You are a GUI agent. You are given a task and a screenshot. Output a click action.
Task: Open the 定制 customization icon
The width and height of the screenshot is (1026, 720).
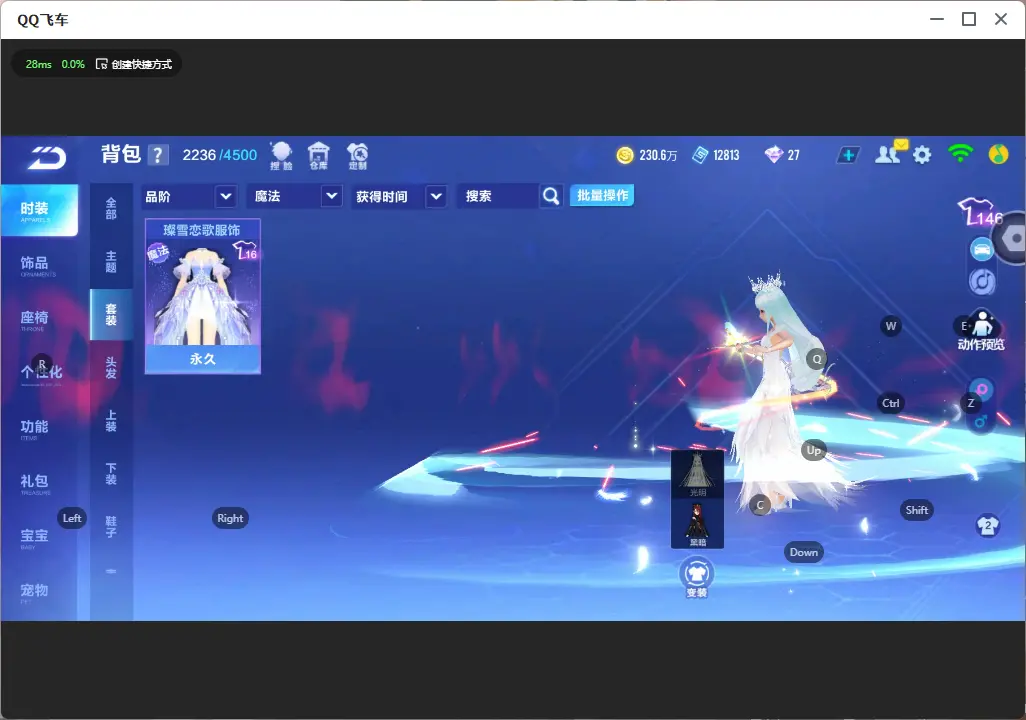point(357,156)
